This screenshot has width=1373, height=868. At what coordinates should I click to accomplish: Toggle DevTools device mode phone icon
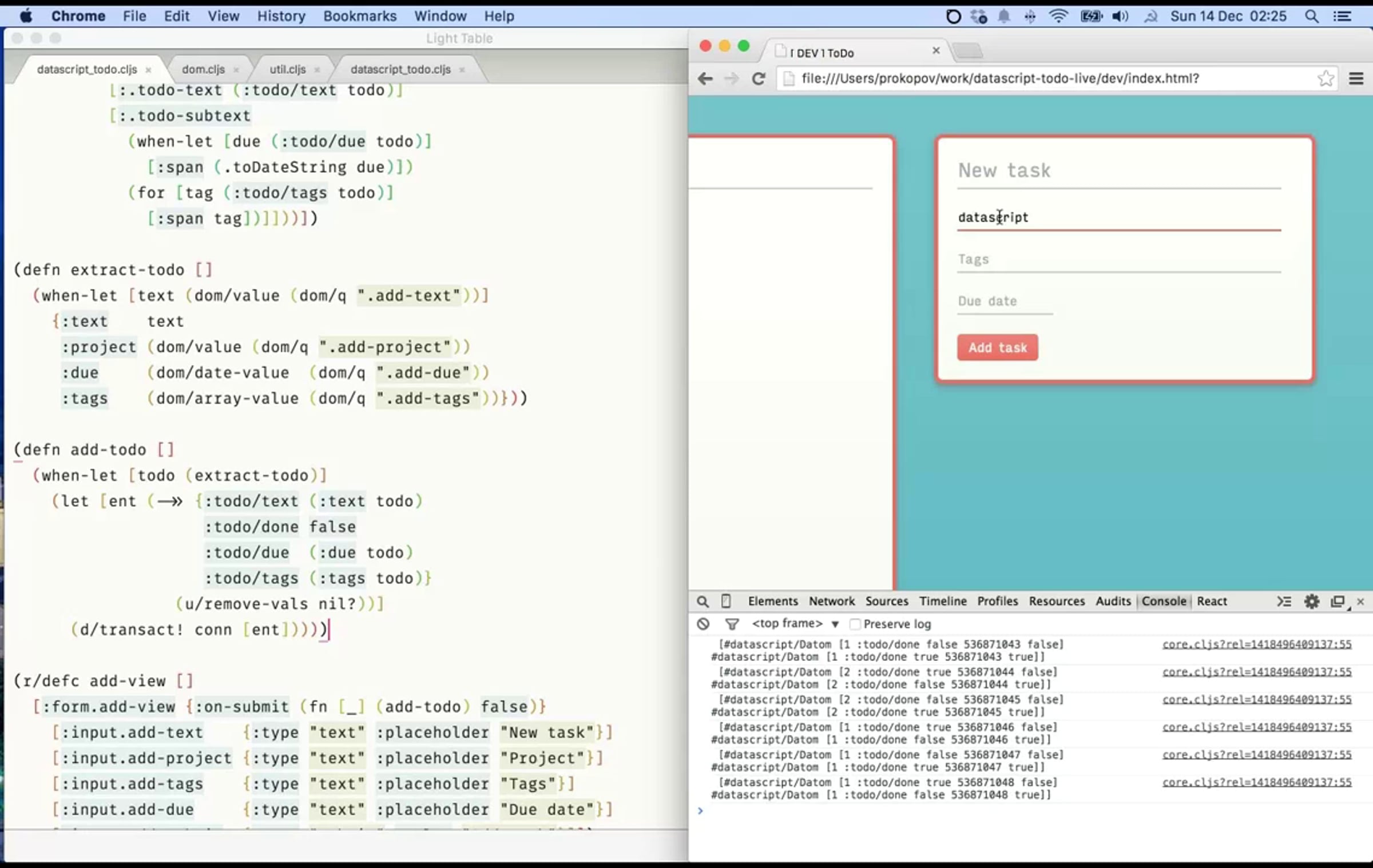726,602
